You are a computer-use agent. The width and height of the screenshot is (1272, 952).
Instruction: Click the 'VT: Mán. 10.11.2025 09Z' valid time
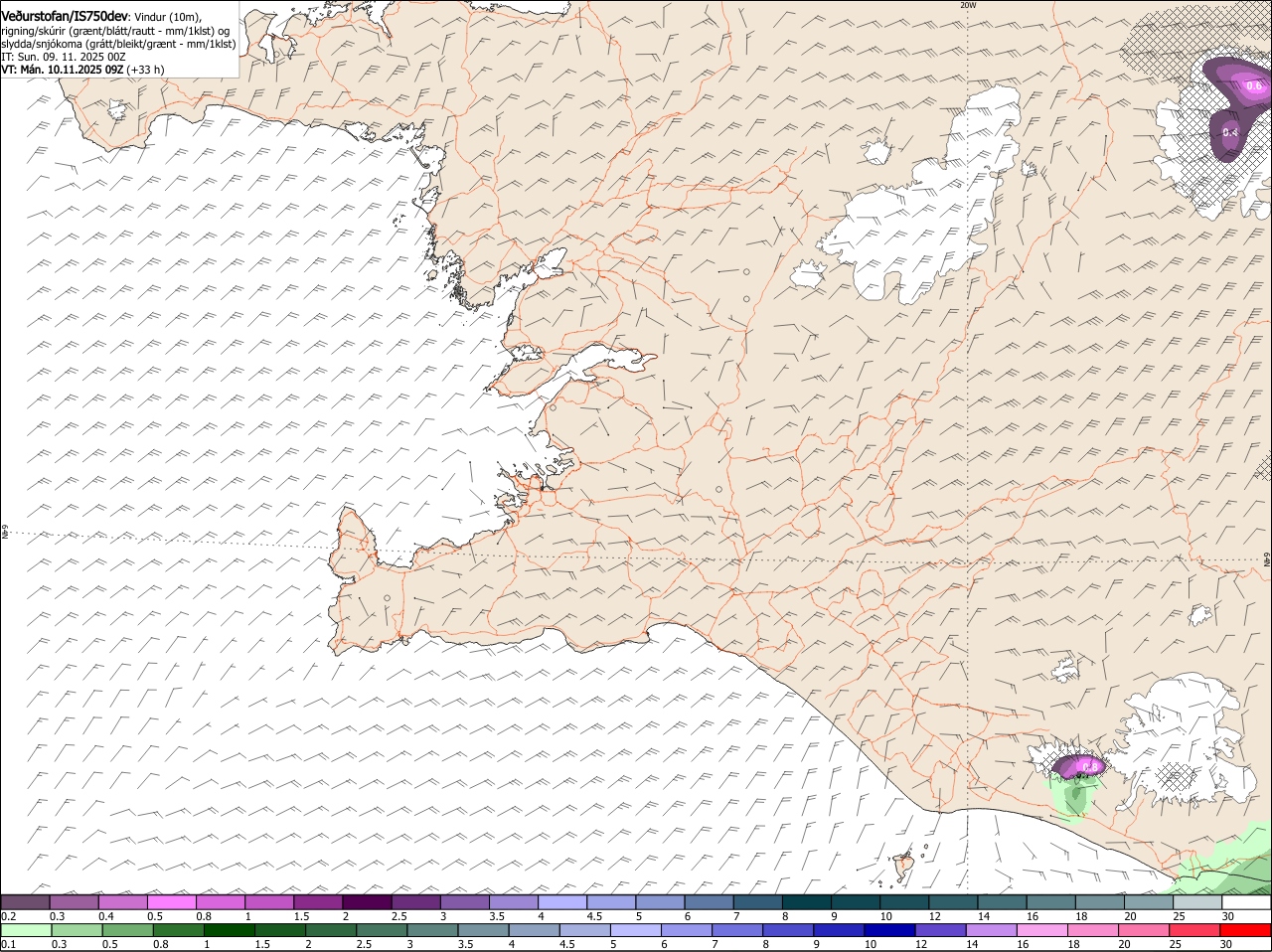(x=63, y=70)
